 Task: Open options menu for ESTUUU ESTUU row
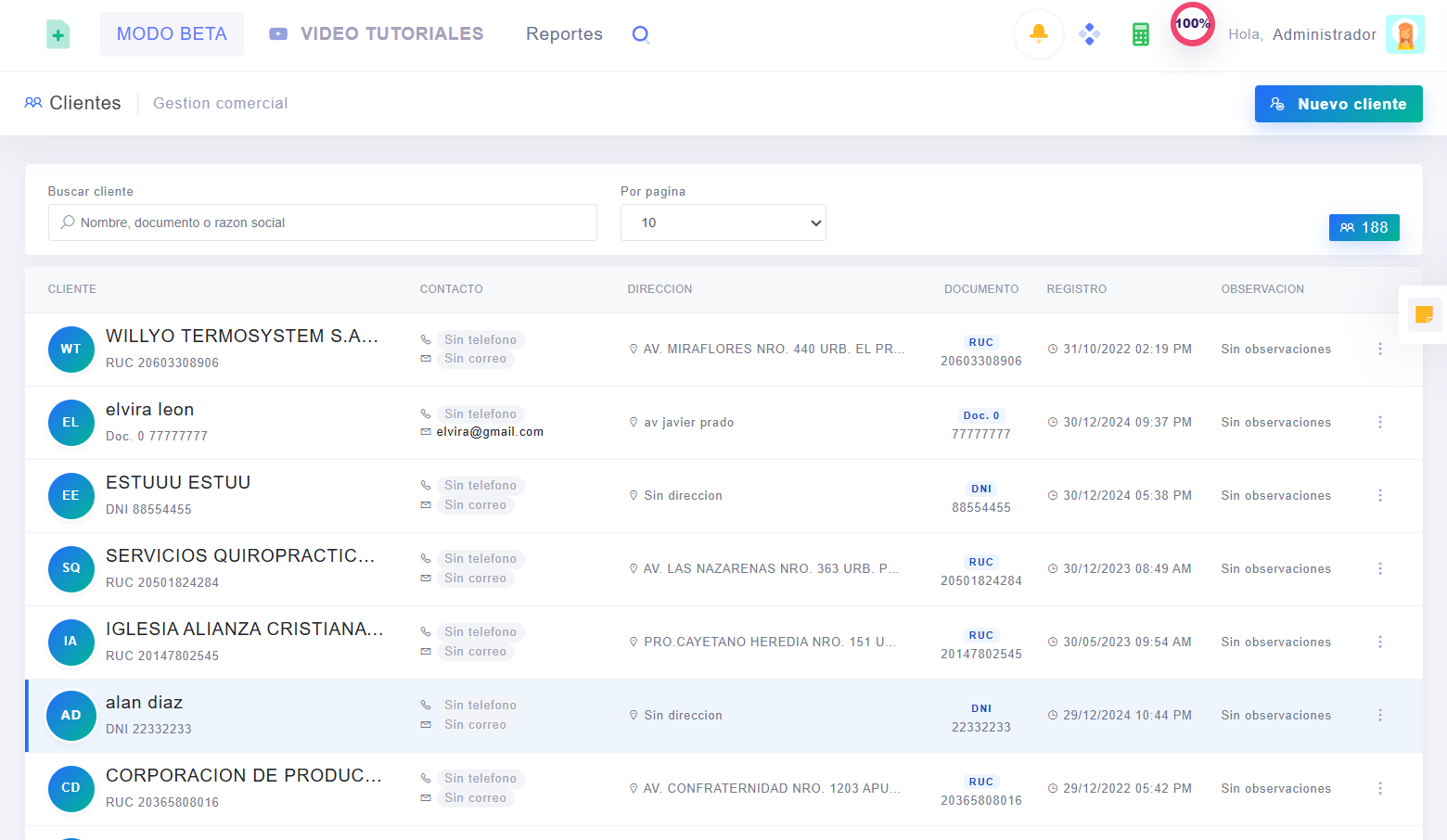click(x=1380, y=495)
